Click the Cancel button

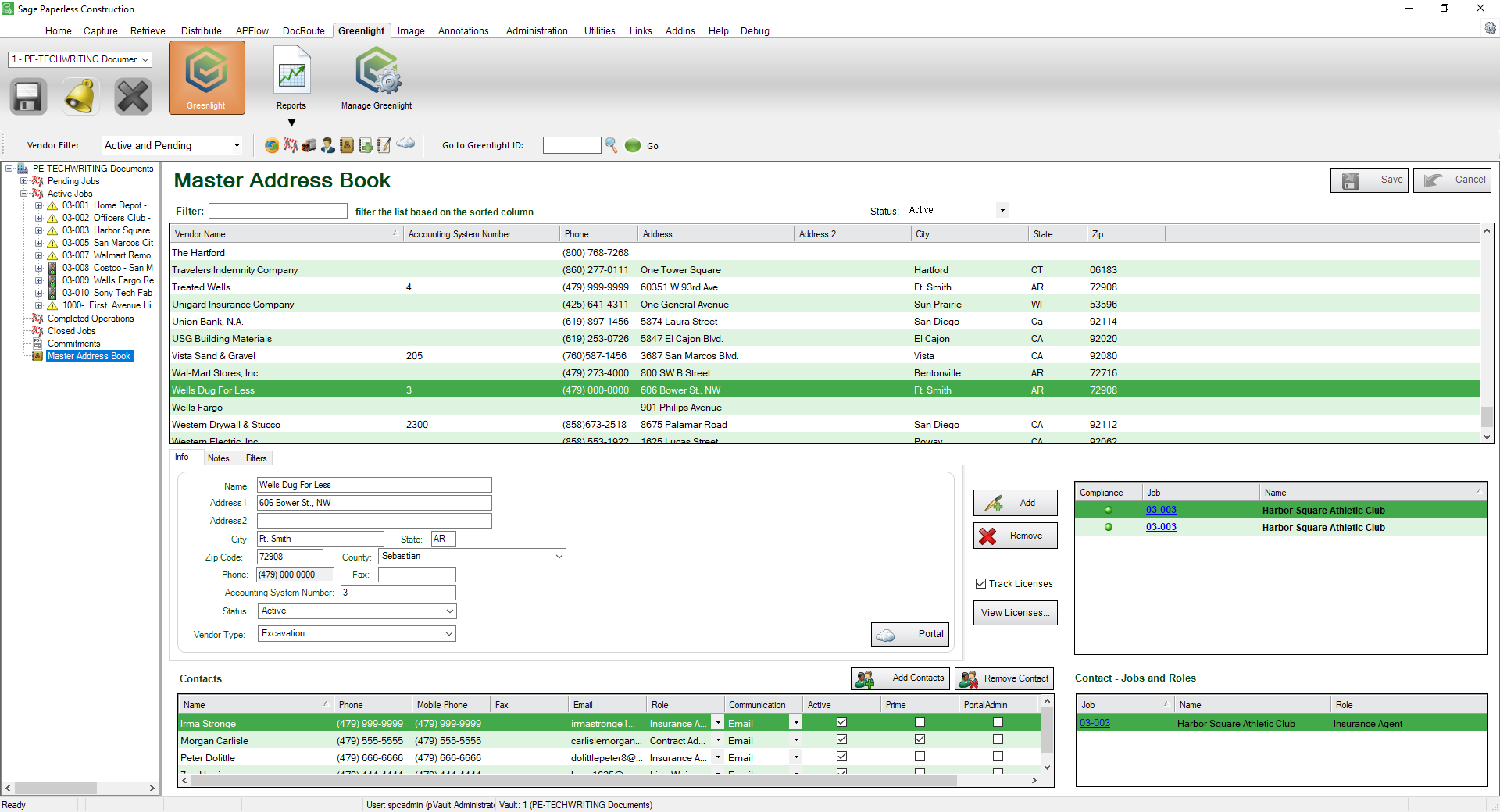1452,180
